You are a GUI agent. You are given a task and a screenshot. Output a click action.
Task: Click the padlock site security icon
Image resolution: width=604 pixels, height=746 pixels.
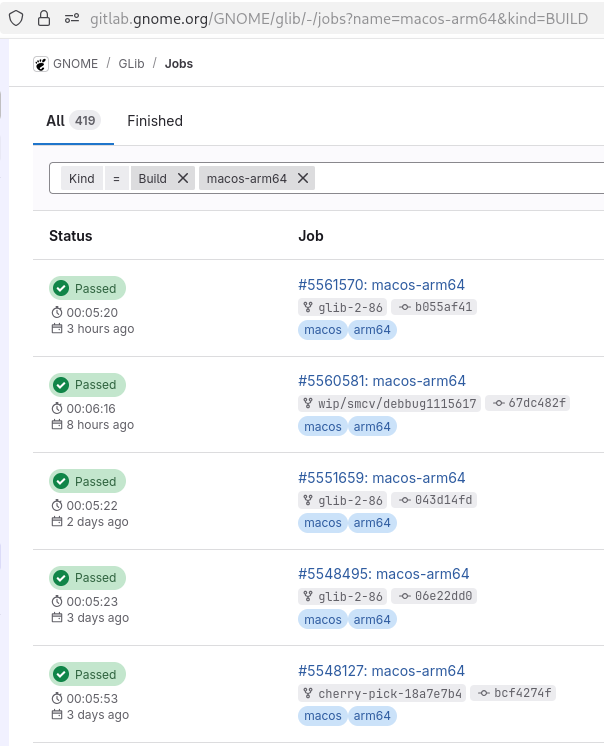44,18
